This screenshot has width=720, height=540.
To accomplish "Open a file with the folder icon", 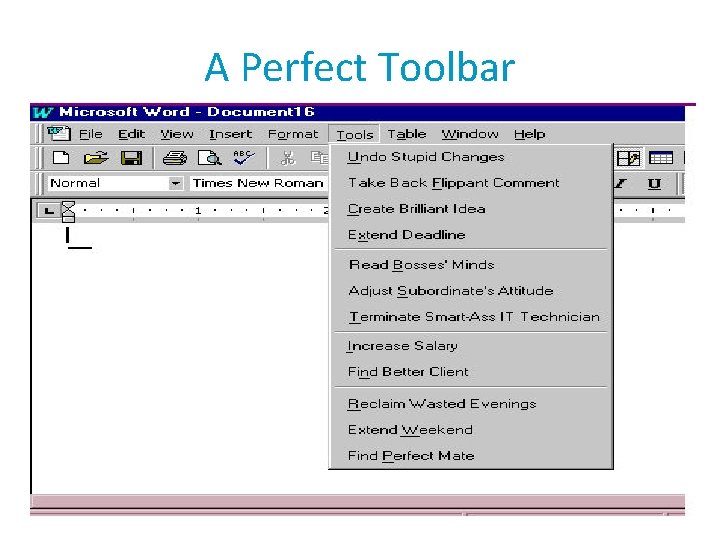I will click(x=96, y=158).
